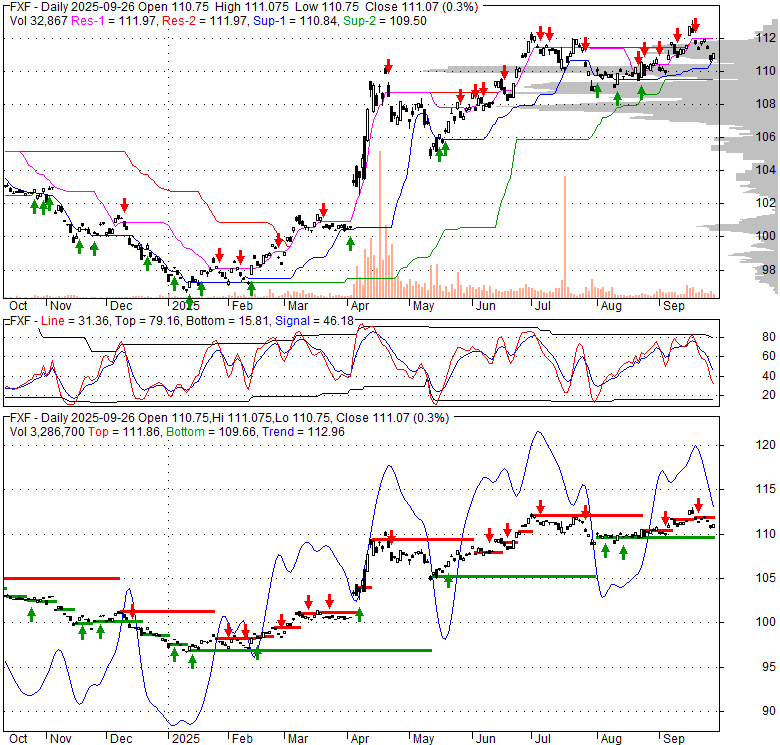Click the Vol 3,286,700 value in bottom chart

(47, 432)
